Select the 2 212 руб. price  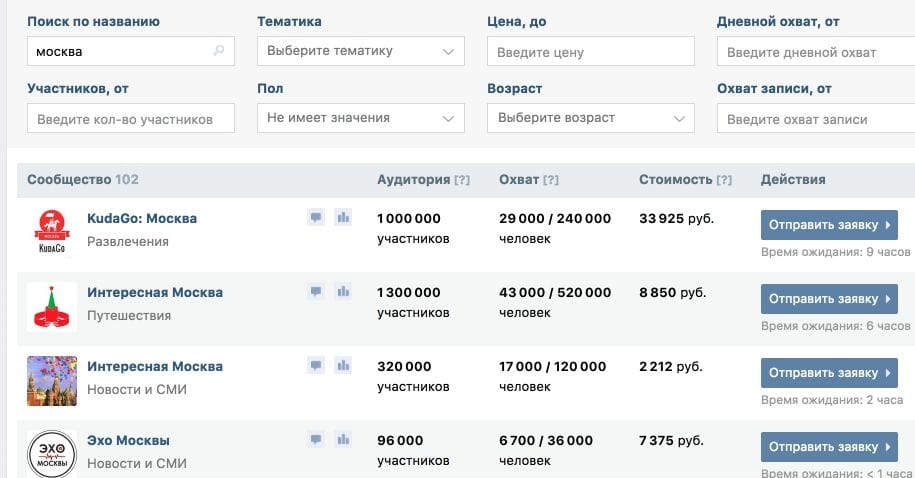[x=670, y=367]
